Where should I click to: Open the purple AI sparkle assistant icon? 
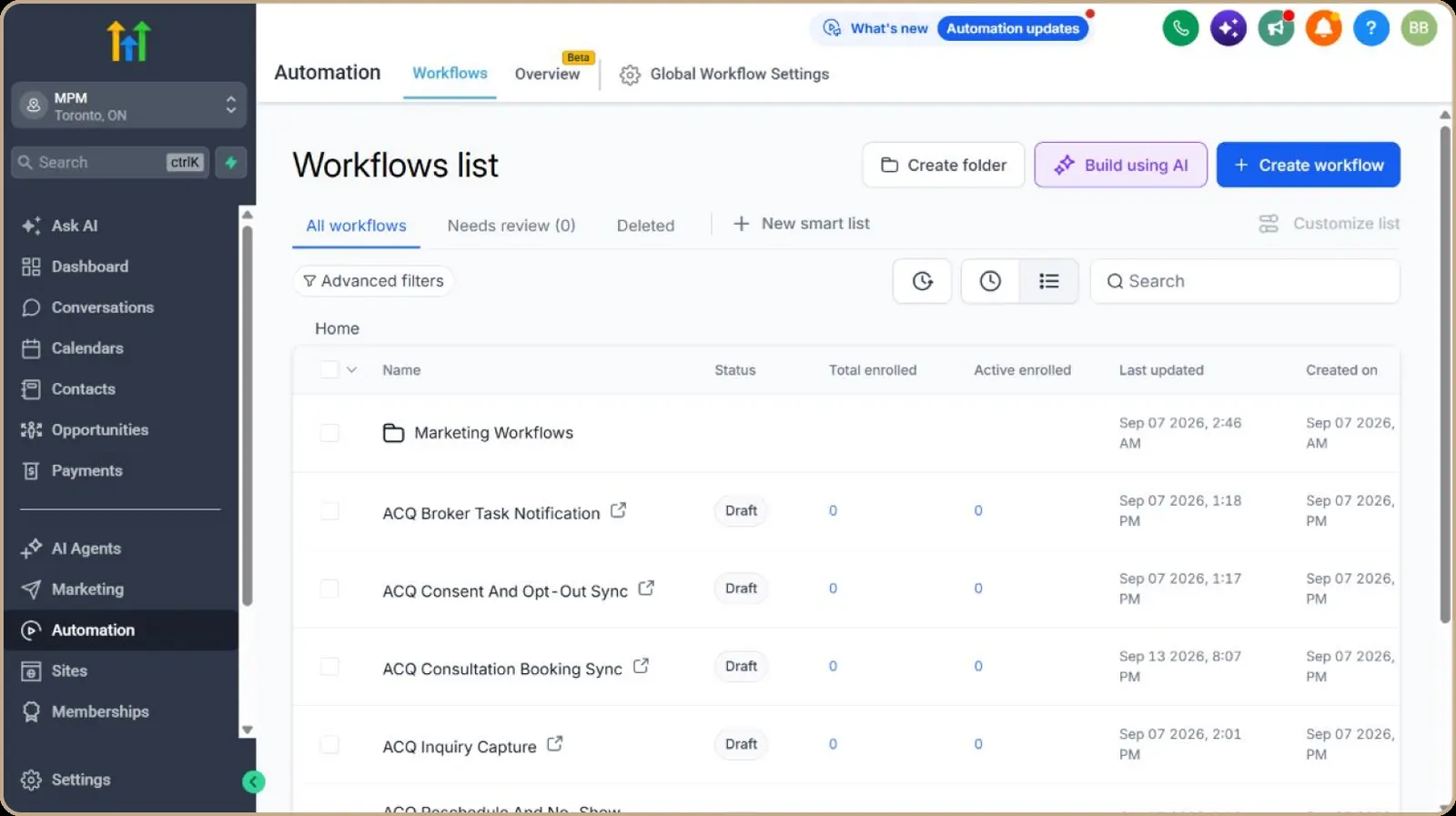pos(1228,28)
